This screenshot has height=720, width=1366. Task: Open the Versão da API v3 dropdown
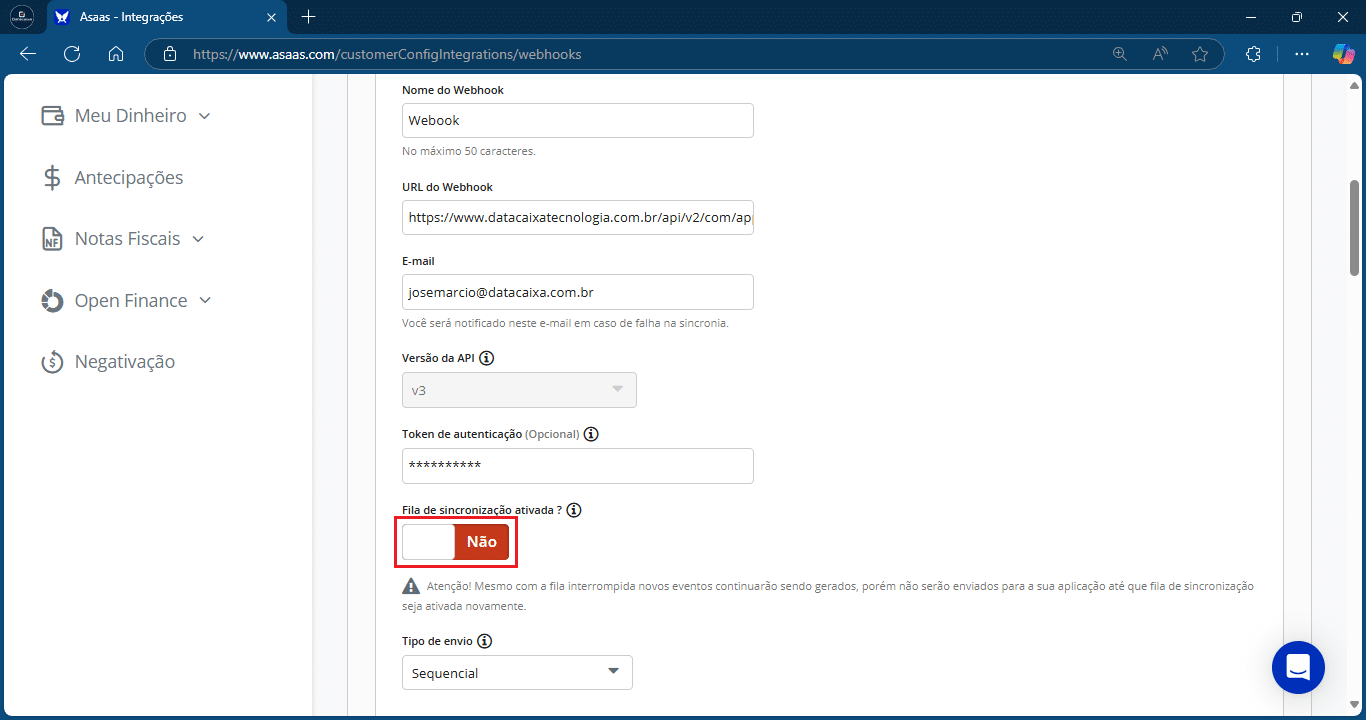click(519, 390)
